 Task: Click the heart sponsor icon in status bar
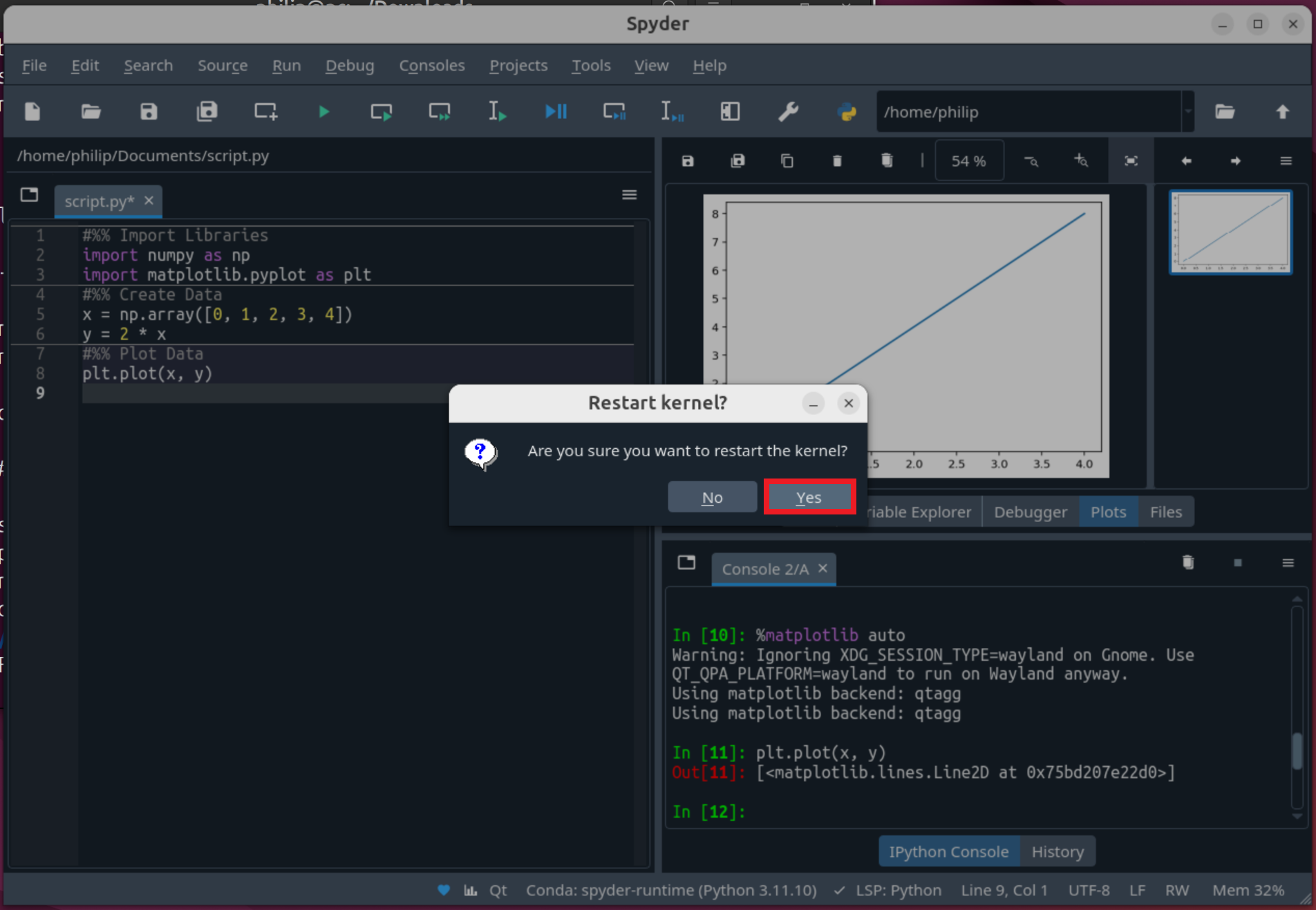[444, 891]
